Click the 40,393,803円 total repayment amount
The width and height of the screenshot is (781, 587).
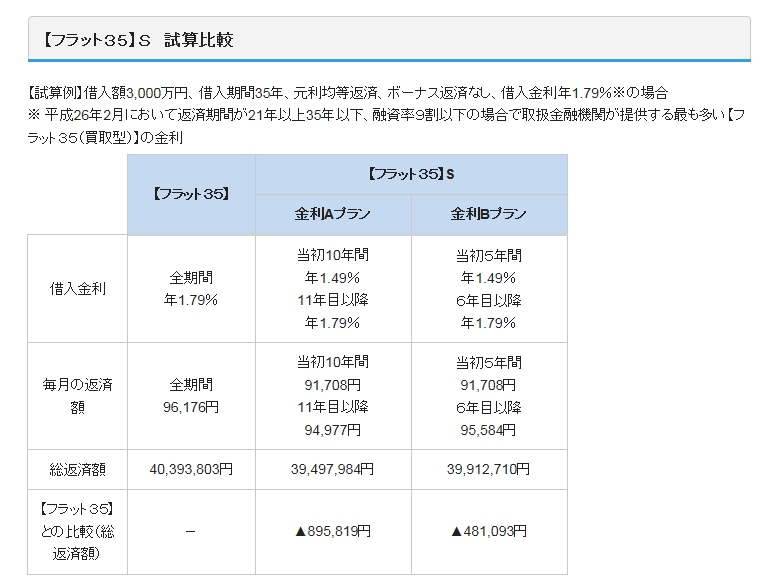[191, 468]
